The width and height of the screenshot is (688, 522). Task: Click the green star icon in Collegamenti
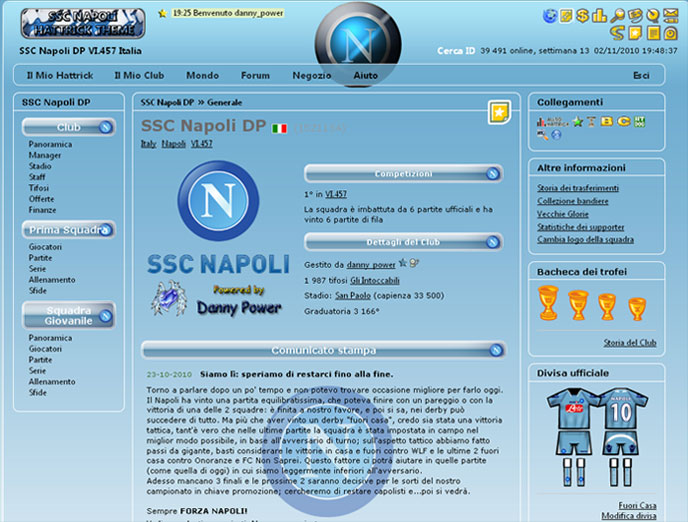(x=578, y=122)
